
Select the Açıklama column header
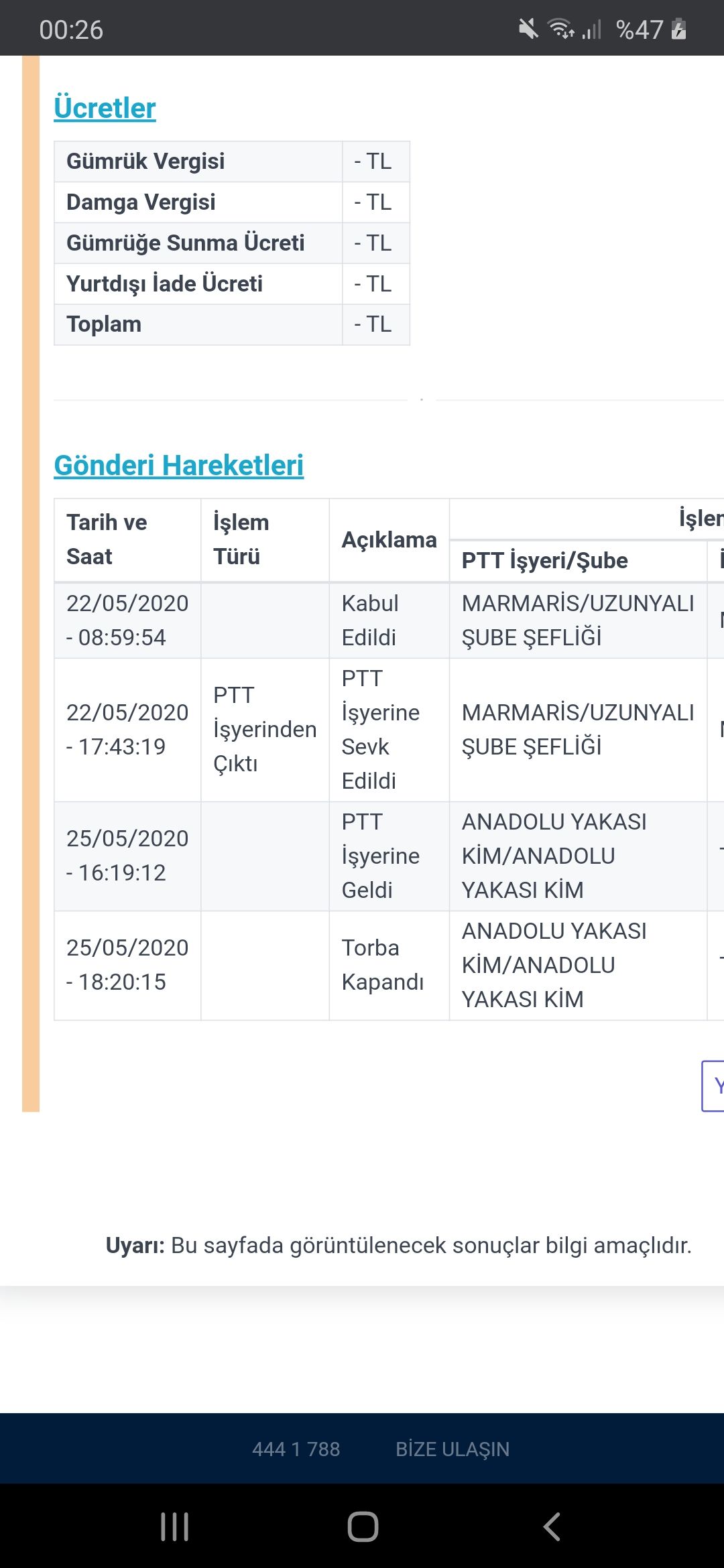click(389, 539)
